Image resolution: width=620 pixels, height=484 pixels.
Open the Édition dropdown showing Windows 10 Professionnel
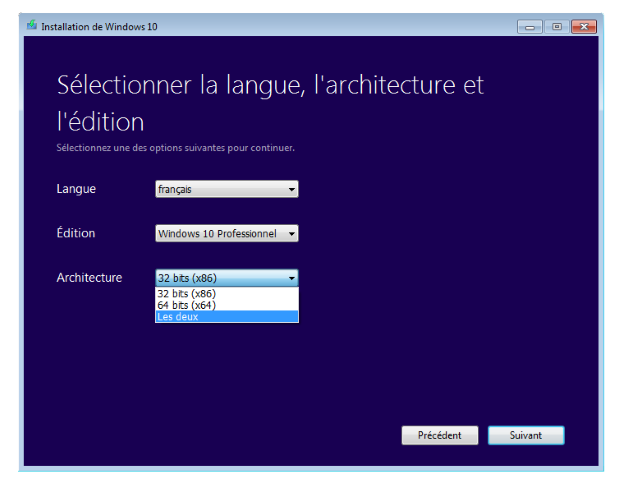tap(227, 233)
